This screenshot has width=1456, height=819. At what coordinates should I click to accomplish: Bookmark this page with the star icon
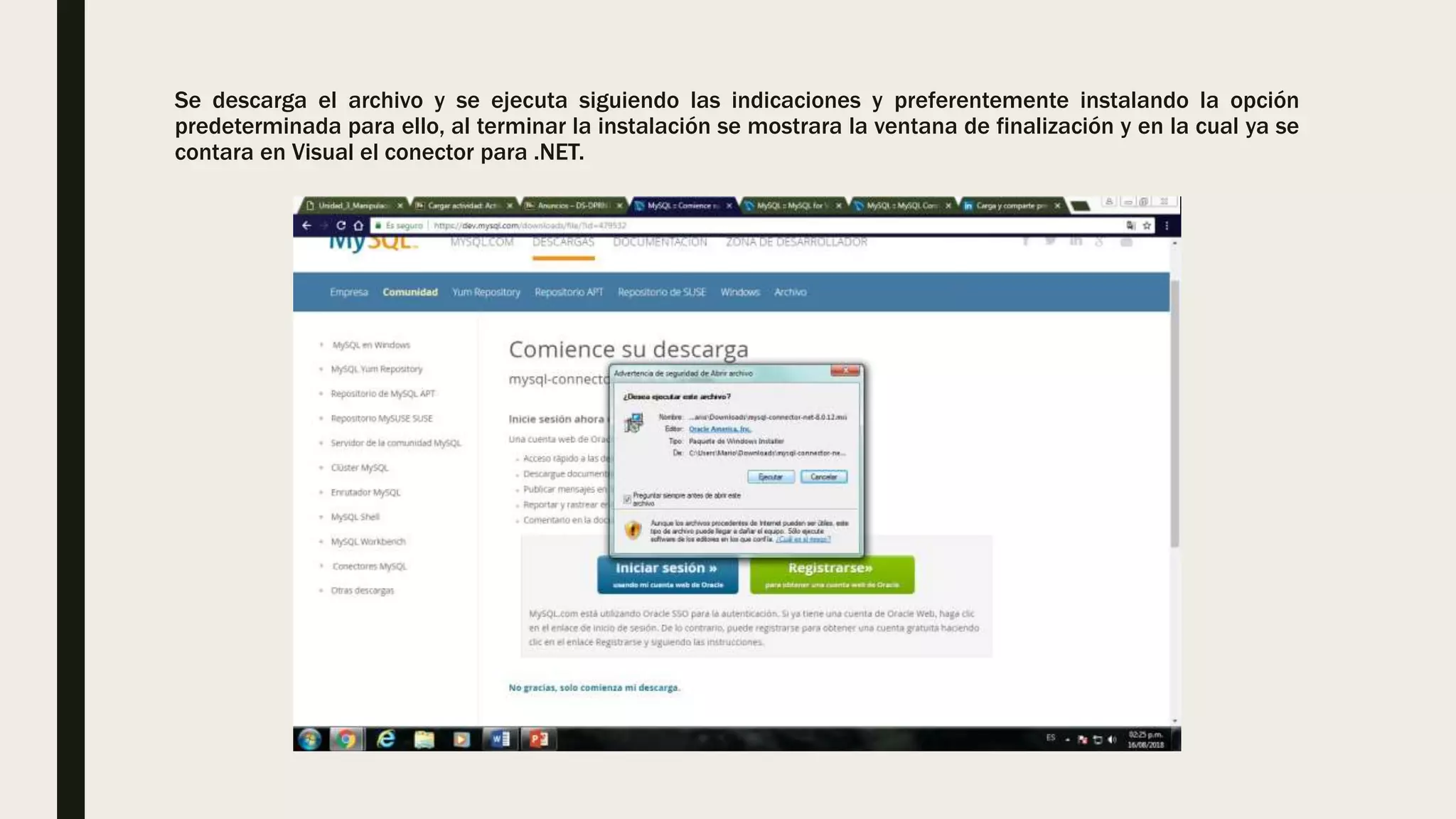click(1147, 225)
